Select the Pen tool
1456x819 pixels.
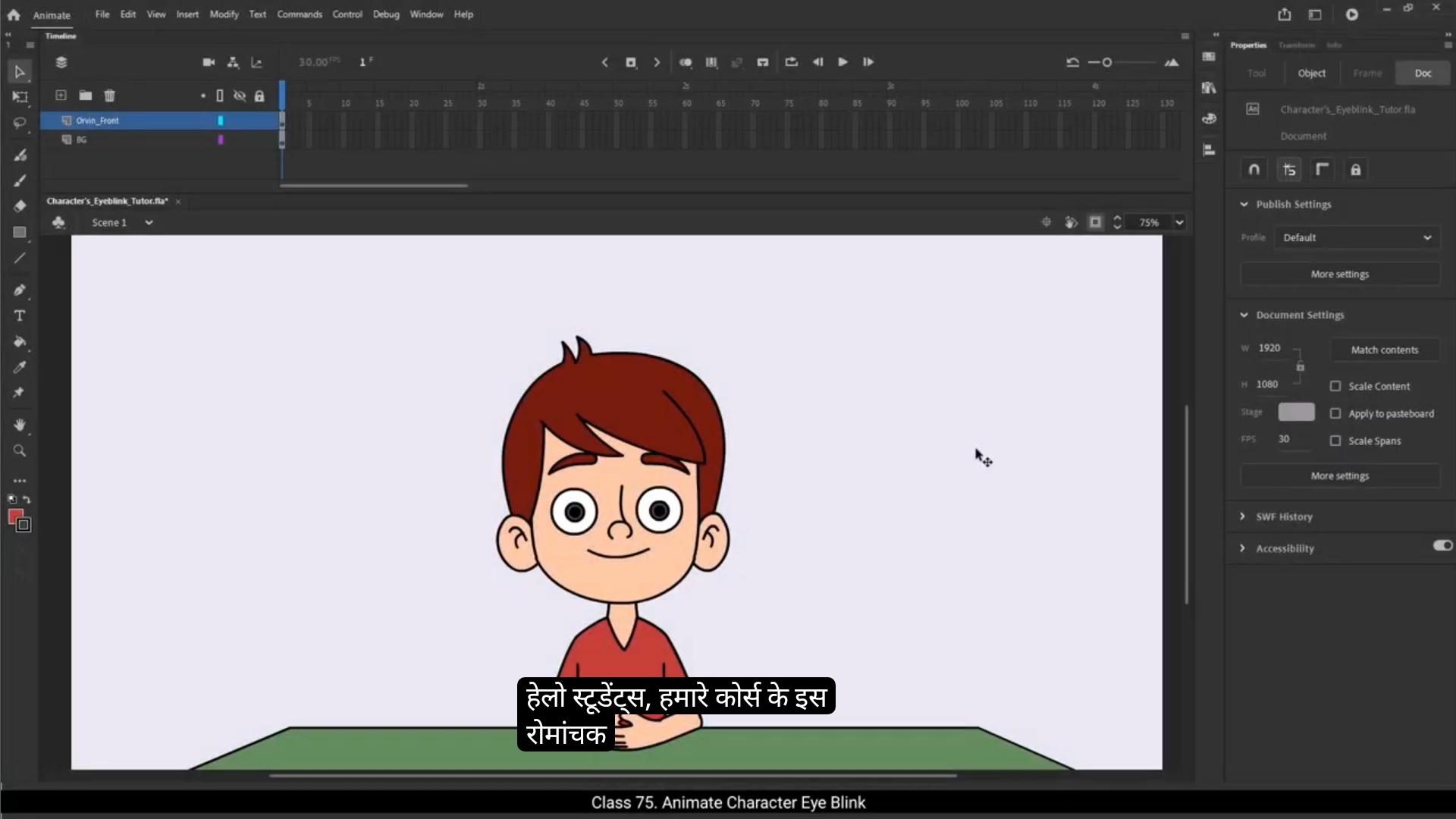20,290
